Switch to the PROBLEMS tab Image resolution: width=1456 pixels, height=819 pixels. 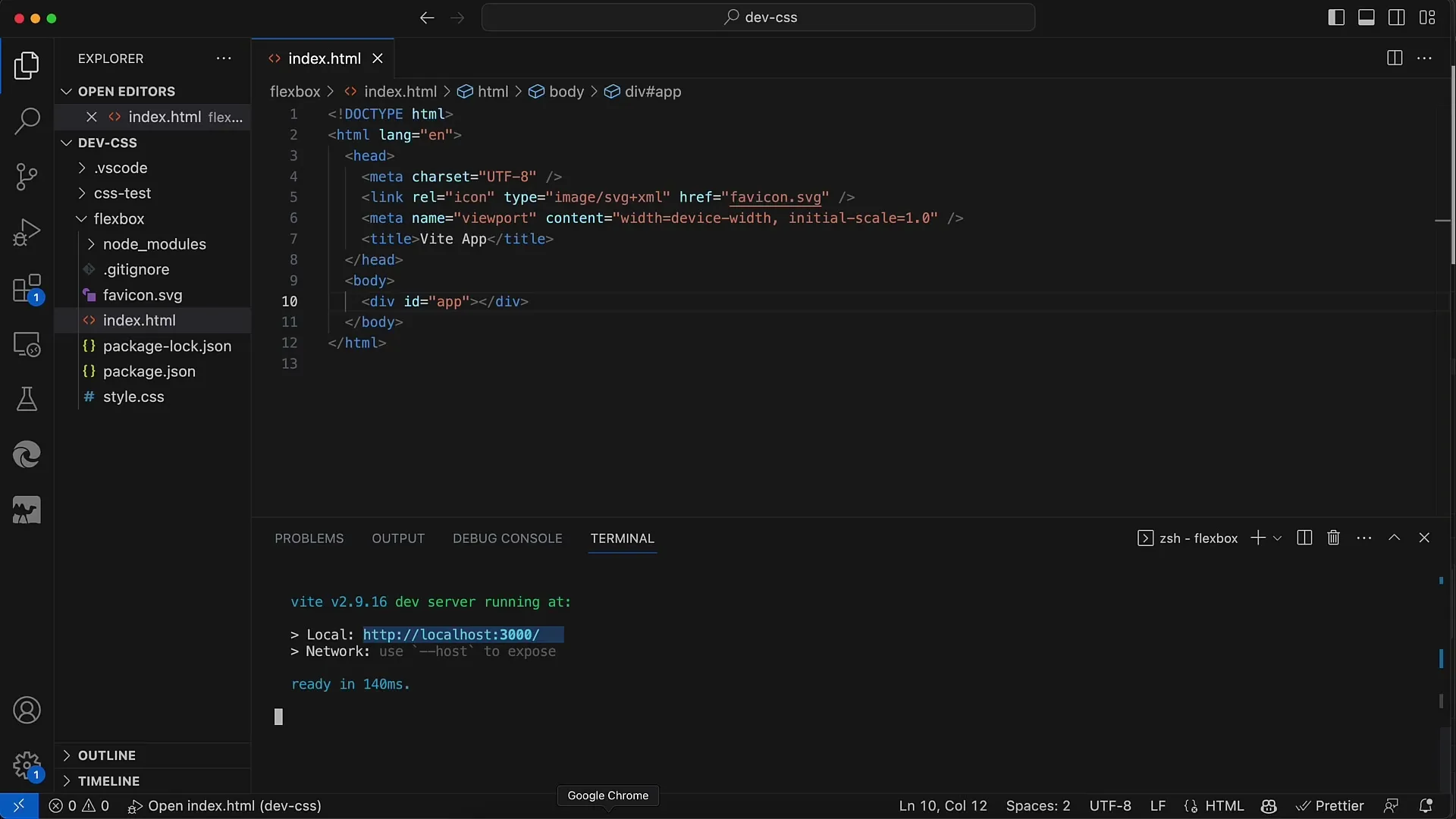[x=309, y=538]
